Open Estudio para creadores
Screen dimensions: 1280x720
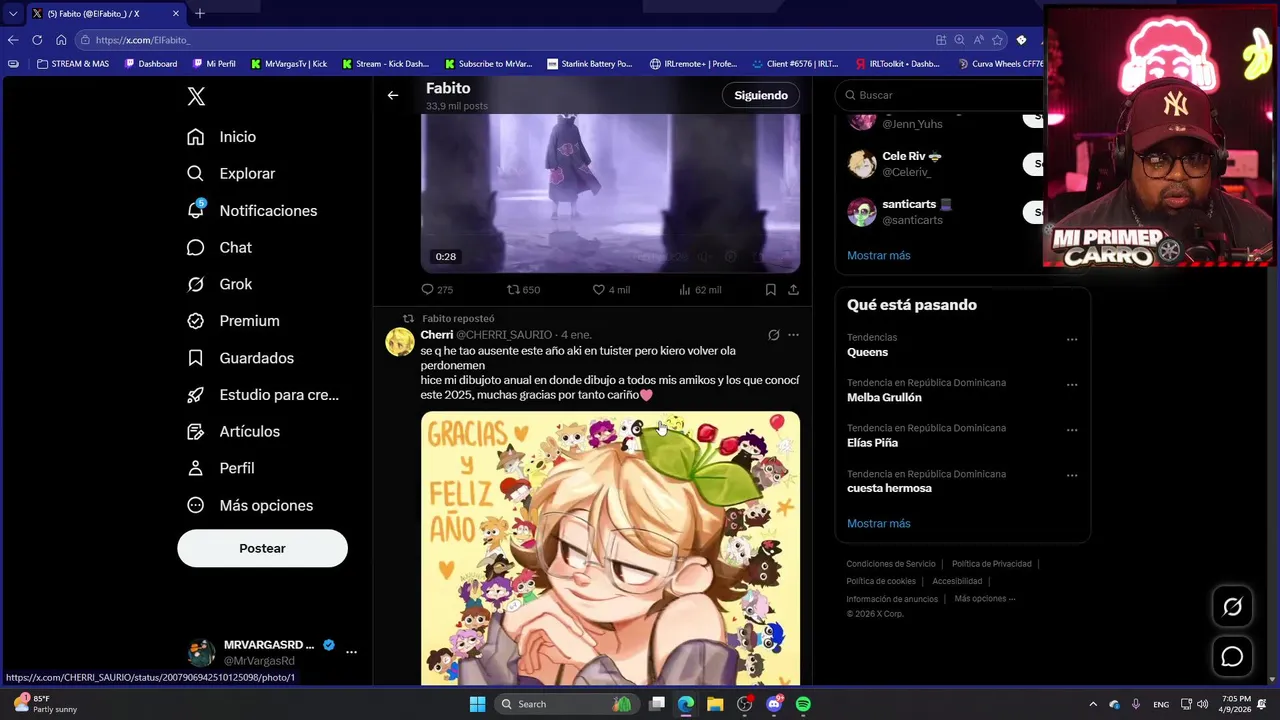(263, 395)
